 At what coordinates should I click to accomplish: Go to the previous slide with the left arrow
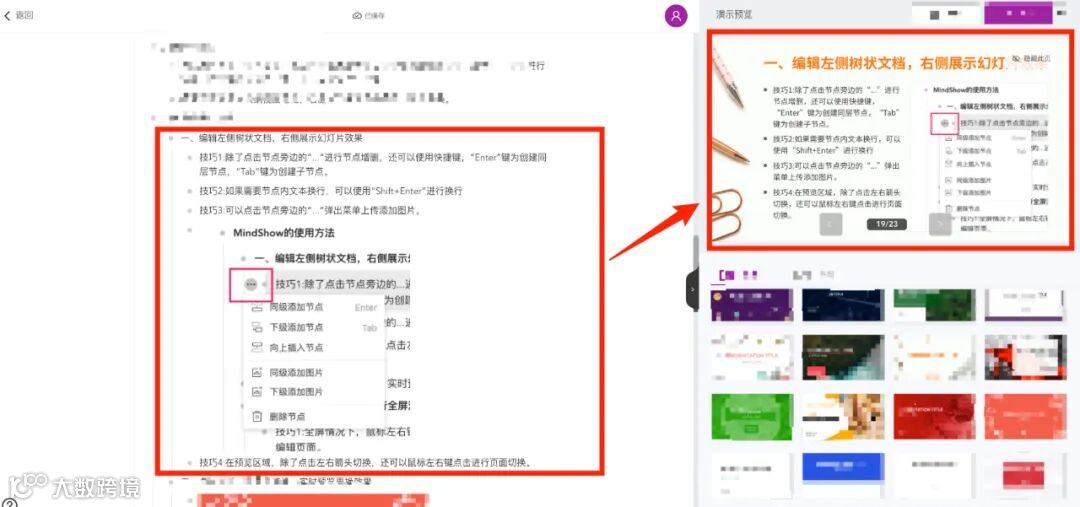831,224
